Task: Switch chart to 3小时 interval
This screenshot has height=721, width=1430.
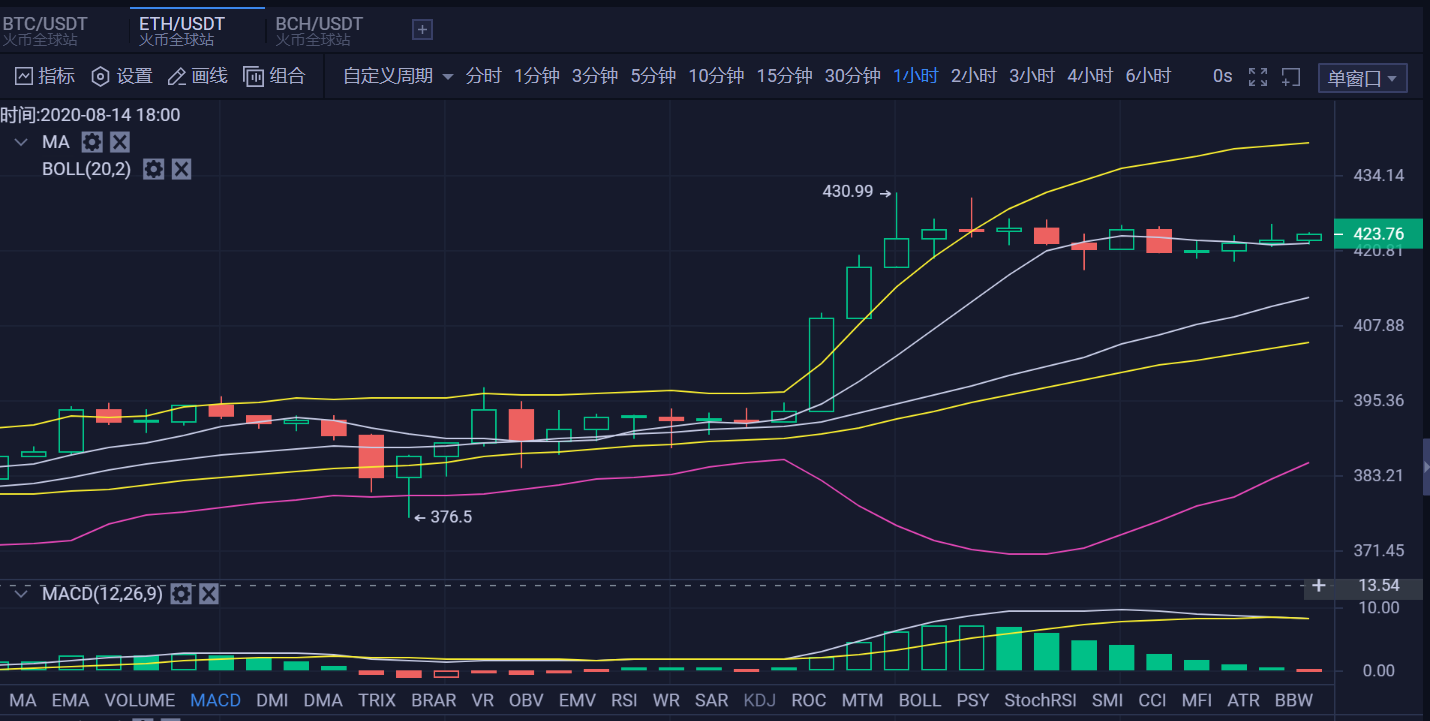Action: pos(1032,76)
